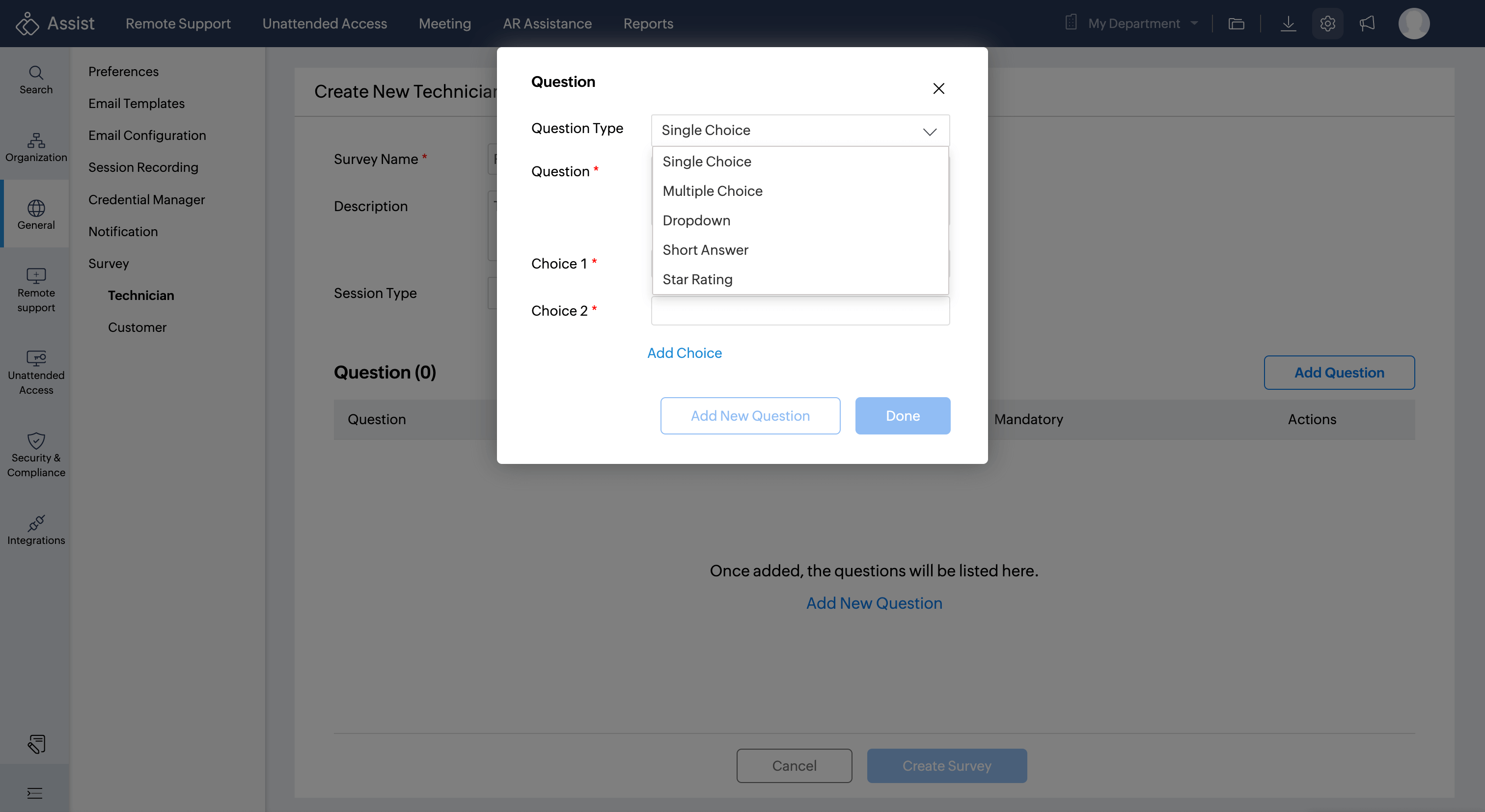The height and width of the screenshot is (812, 1485).
Task: Collapse the Question Type dropdown
Action: (929, 132)
